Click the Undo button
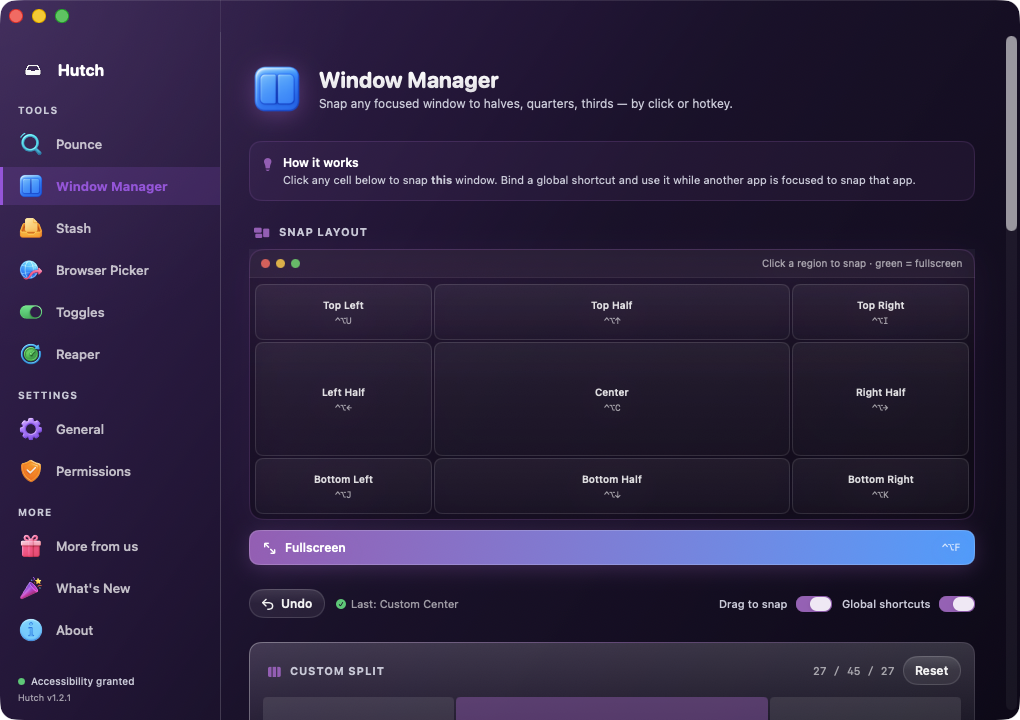Viewport: 1020px width, 720px height. 287,604
